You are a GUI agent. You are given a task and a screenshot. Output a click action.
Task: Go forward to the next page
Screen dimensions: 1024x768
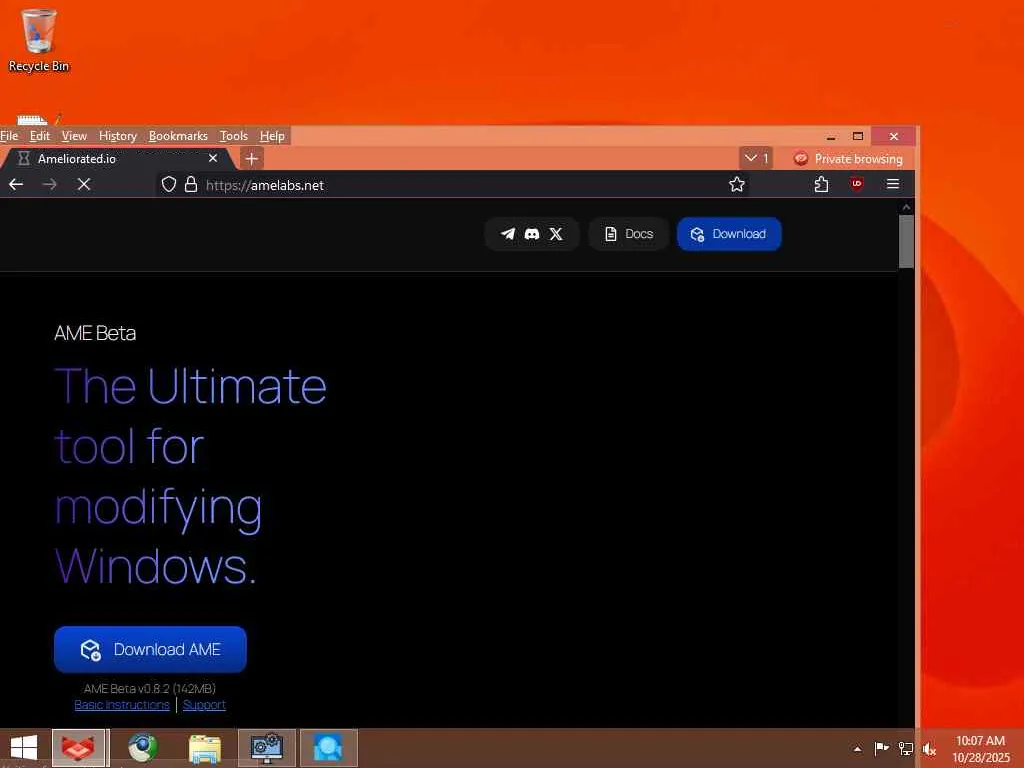[x=50, y=185]
